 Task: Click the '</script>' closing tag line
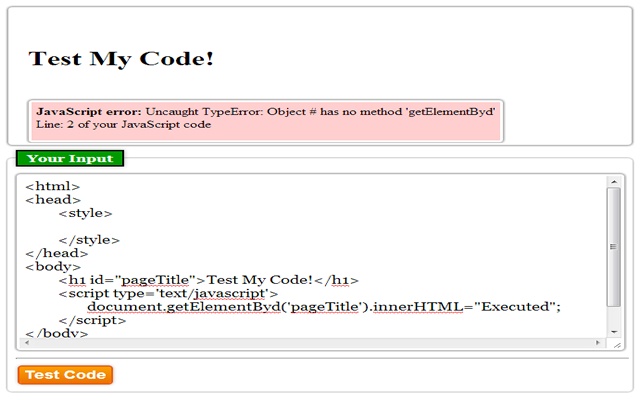click(92, 320)
